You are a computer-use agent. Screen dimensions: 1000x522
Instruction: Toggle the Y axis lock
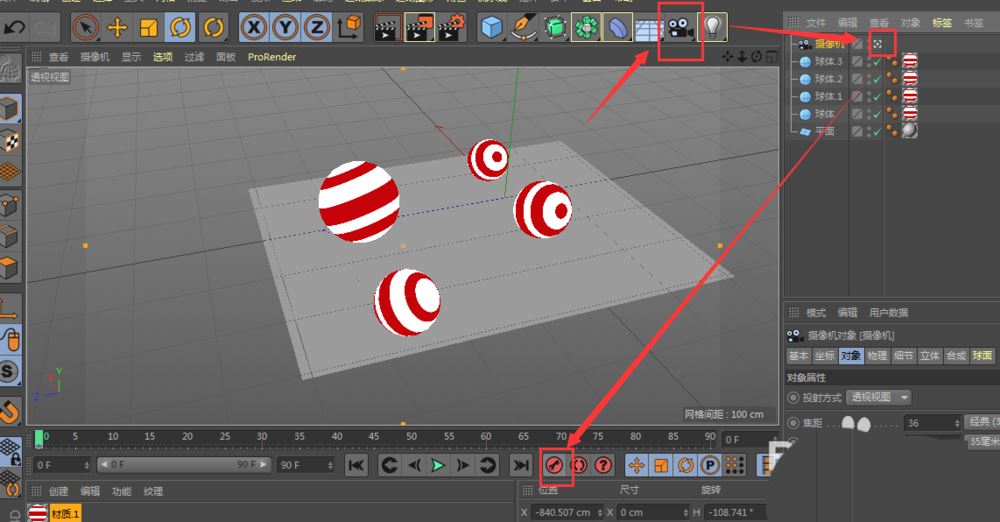[286, 28]
